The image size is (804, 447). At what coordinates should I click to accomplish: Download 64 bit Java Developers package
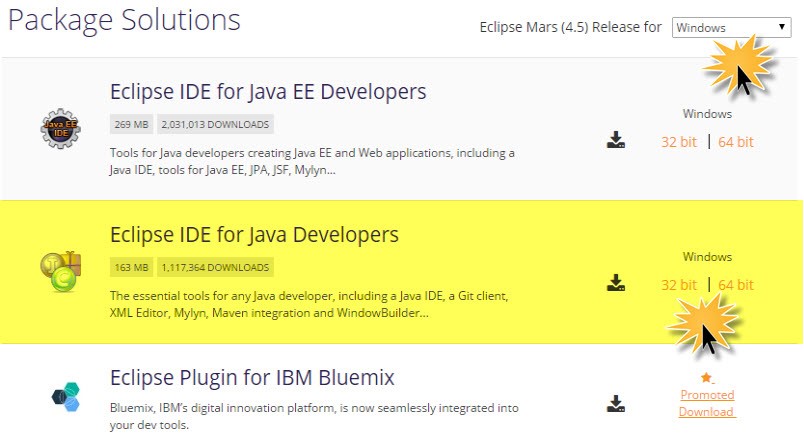tap(736, 285)
